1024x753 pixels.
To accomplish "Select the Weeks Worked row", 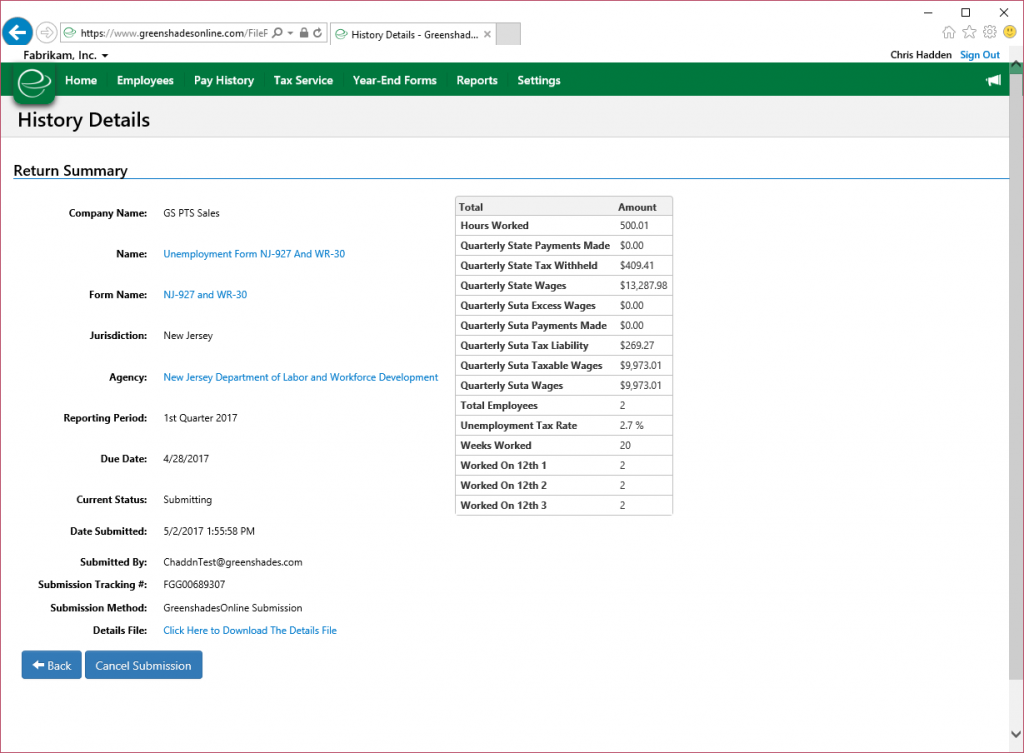I will pos(564,445).
